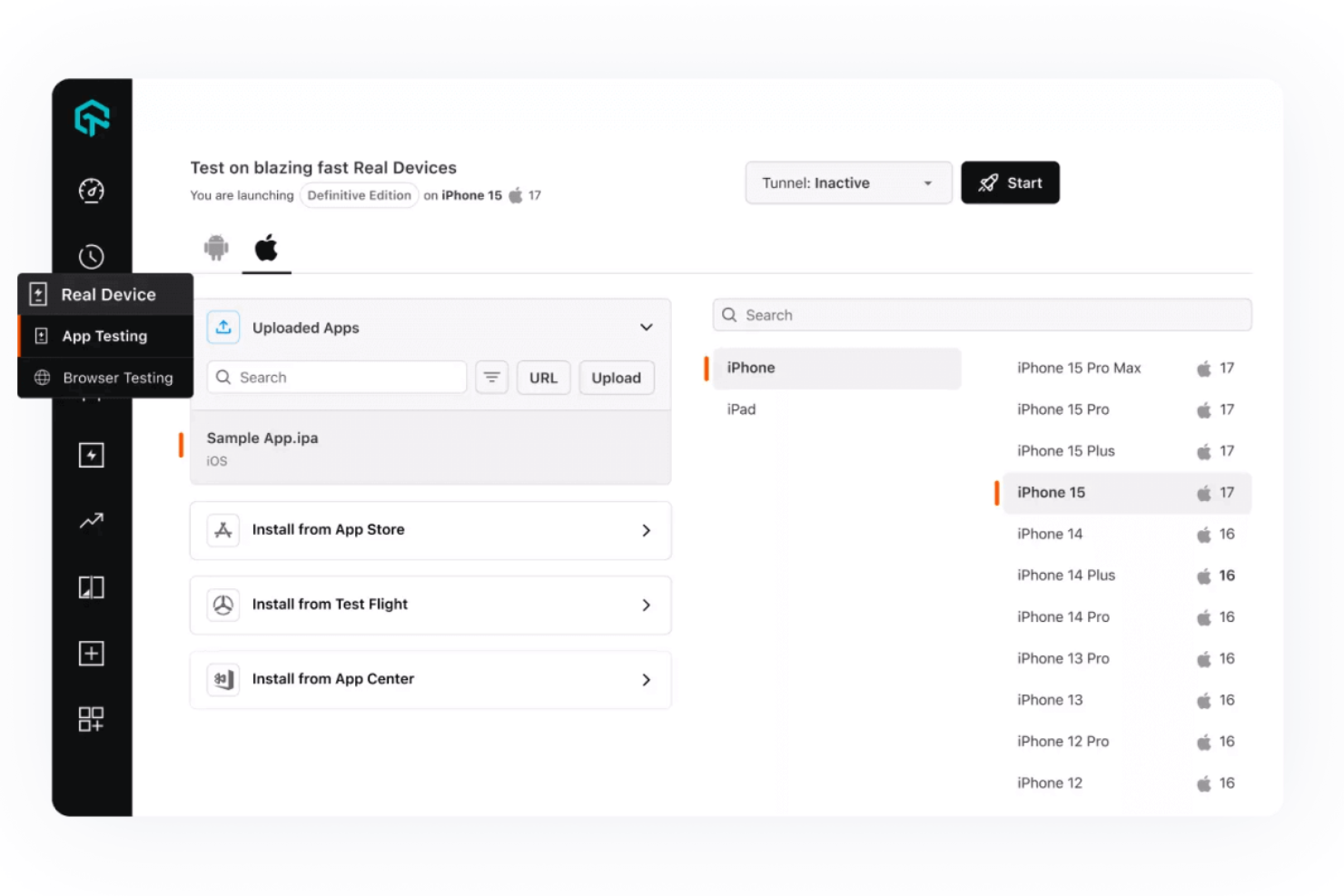Screen dimensions: 1344x896
Task: Click the URL button
Action: 543,378
